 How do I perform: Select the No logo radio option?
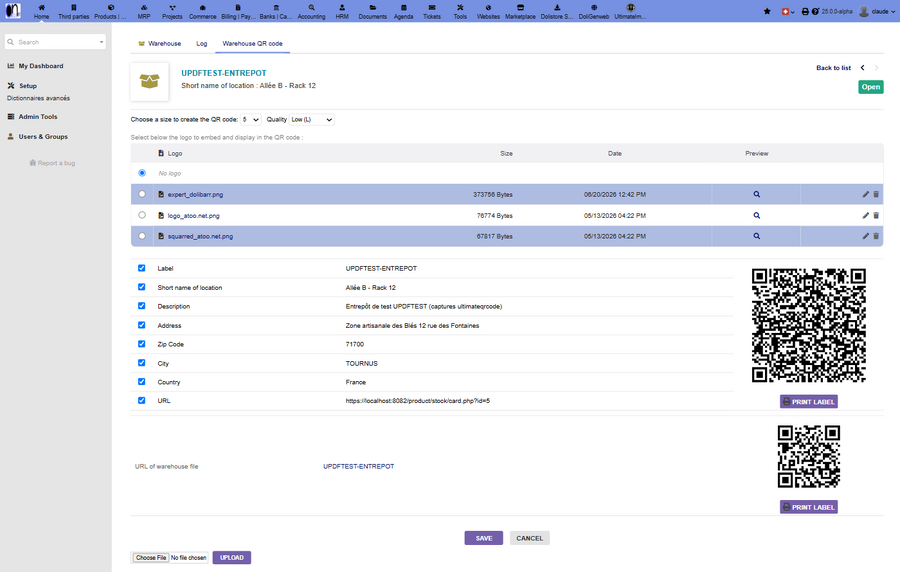click(142, 173)
